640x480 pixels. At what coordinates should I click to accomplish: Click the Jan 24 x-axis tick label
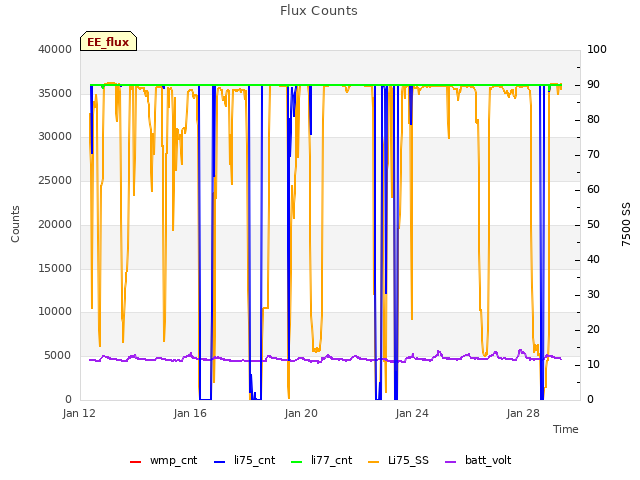click(x=412, y=413)
